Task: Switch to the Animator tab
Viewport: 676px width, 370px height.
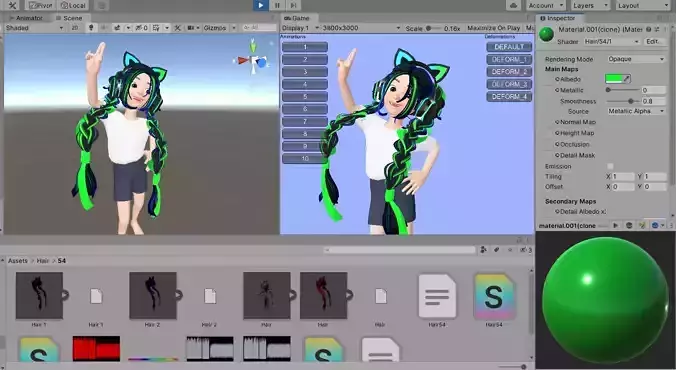Action: [26, 18]
